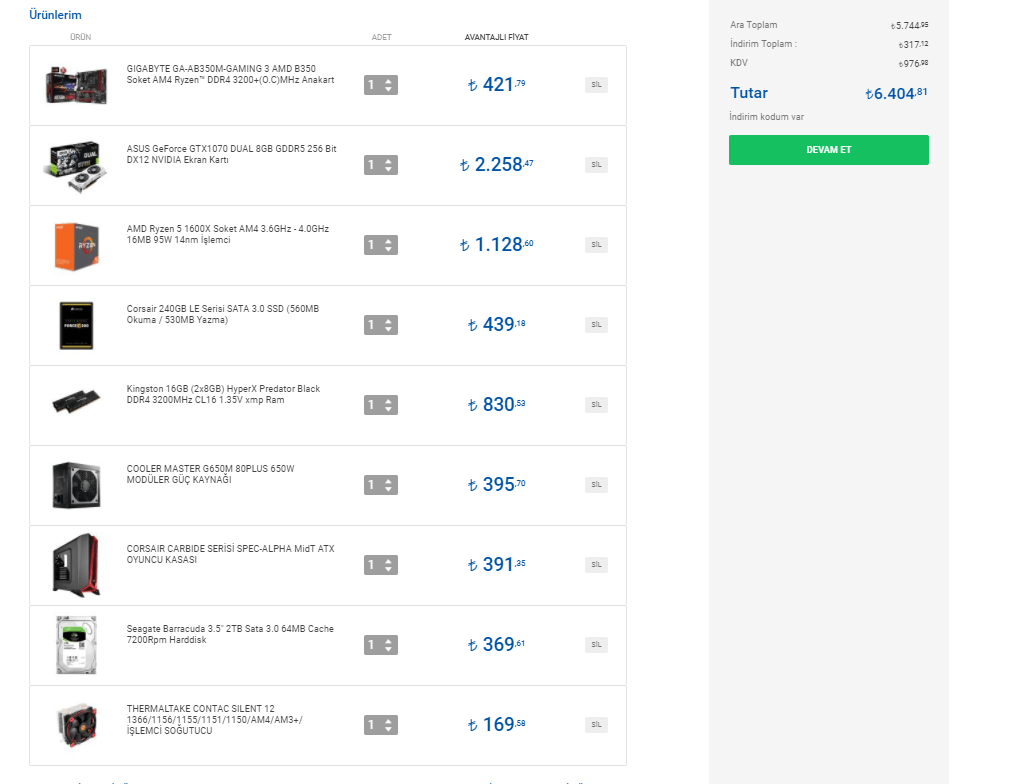Click the Corsair Carbide case thumbnail
Viewport: 1016px width, 784px height.
(x=76, y=565)
